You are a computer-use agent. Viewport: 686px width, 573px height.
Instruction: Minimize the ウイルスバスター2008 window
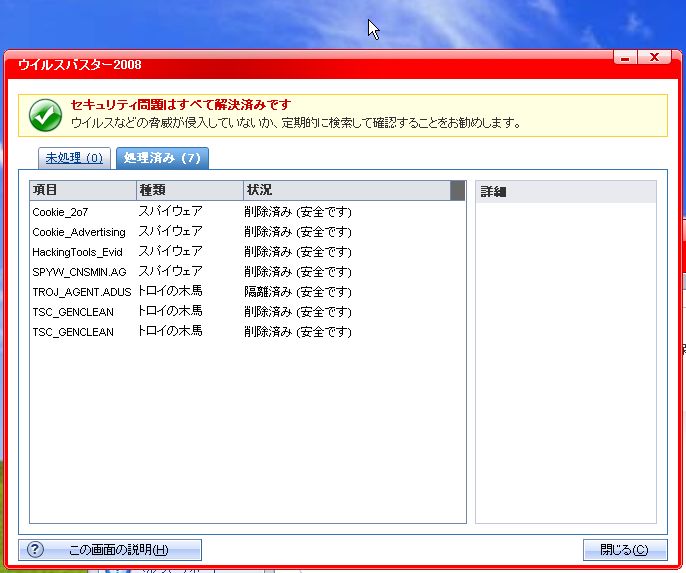click(x=625, y=58)
